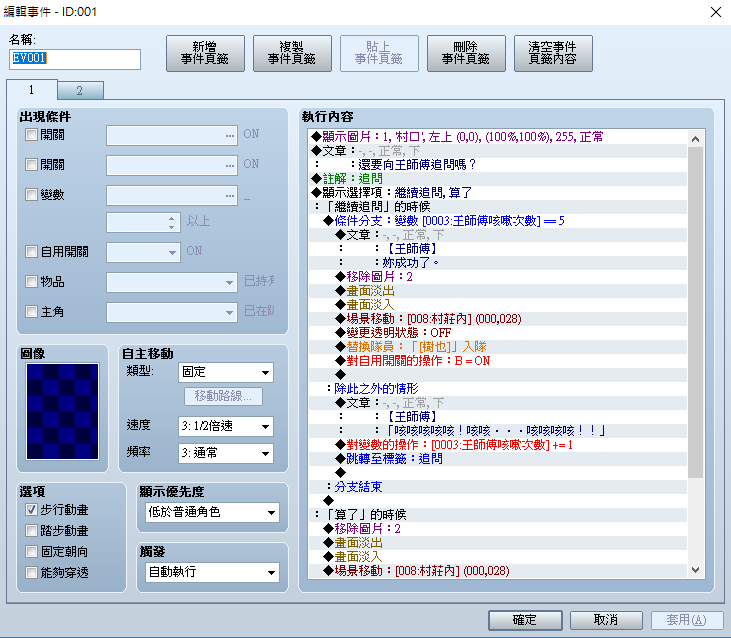Open the 類型 dropdown set to 固定
This screenshot has height=638, width=731.
tap(226, 372)
